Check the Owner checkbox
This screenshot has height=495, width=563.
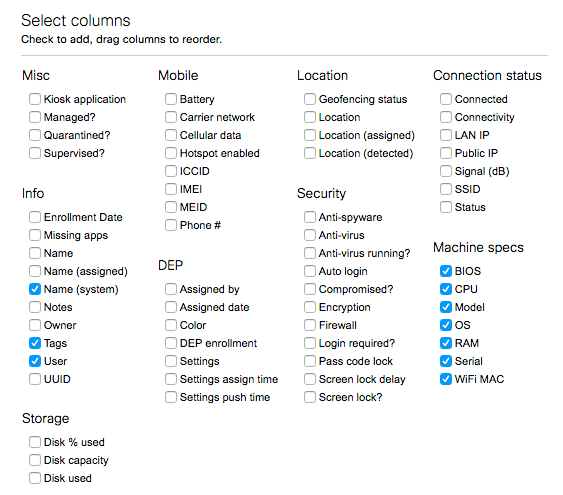point(35,325)
